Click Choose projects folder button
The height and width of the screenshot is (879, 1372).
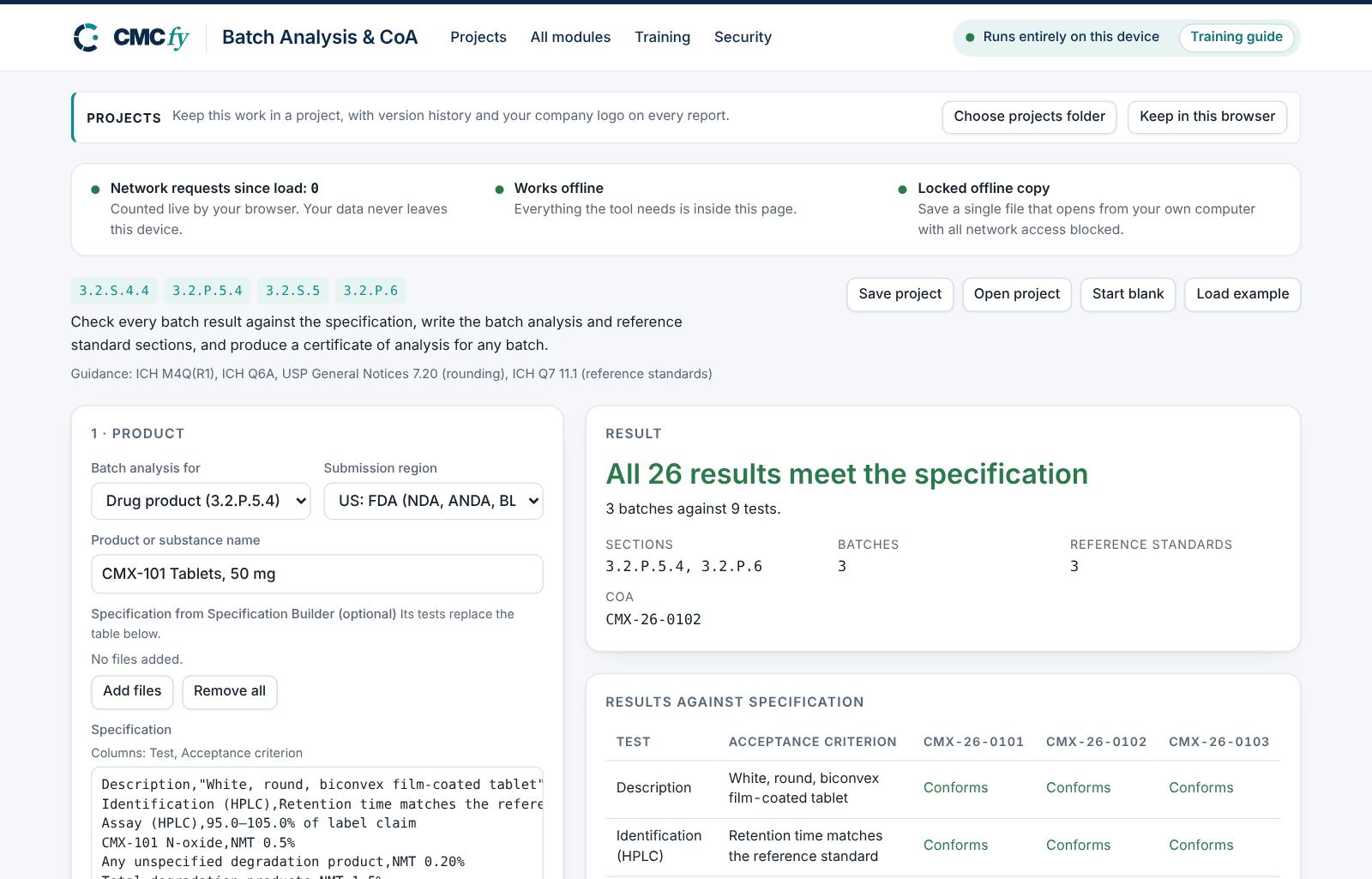[1029, 117]
